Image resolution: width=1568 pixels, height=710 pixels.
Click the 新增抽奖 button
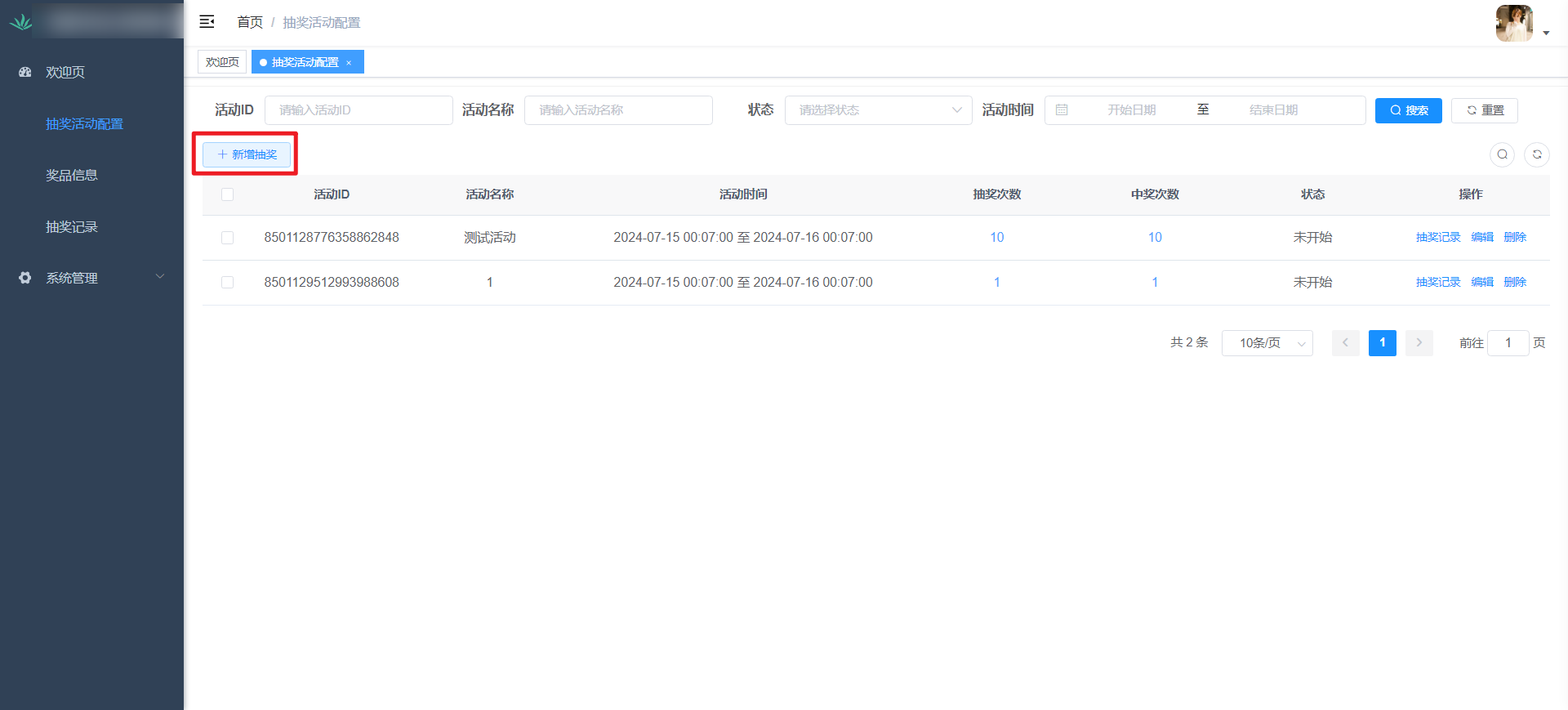[x=247, y=154]
